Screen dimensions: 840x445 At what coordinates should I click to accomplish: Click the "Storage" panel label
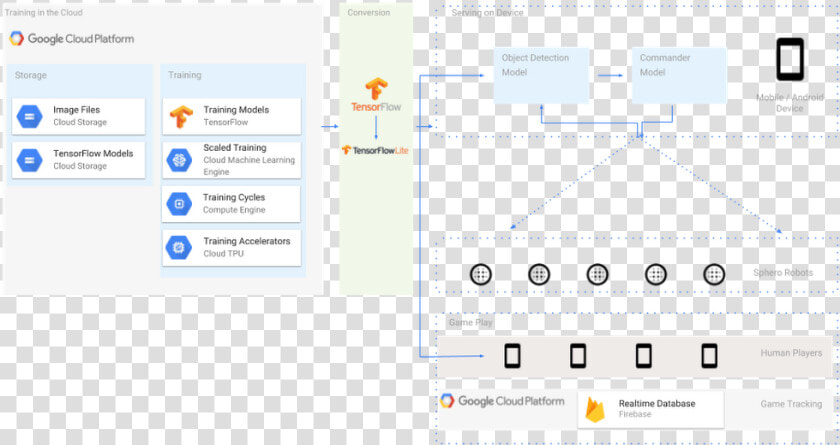click(x=31, y=75)
